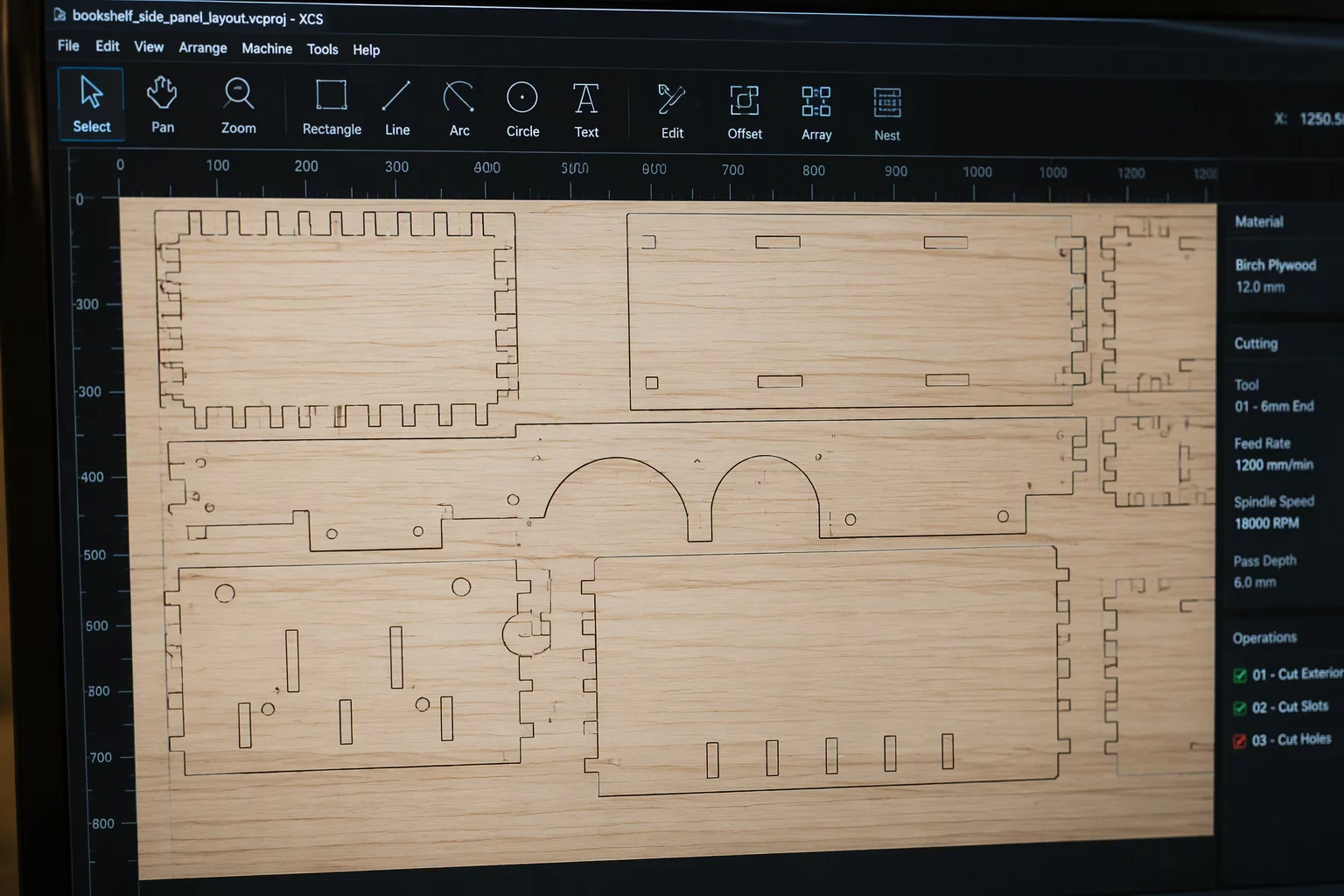Click the Birch Plywood material name

click(x=1276, y=265)
